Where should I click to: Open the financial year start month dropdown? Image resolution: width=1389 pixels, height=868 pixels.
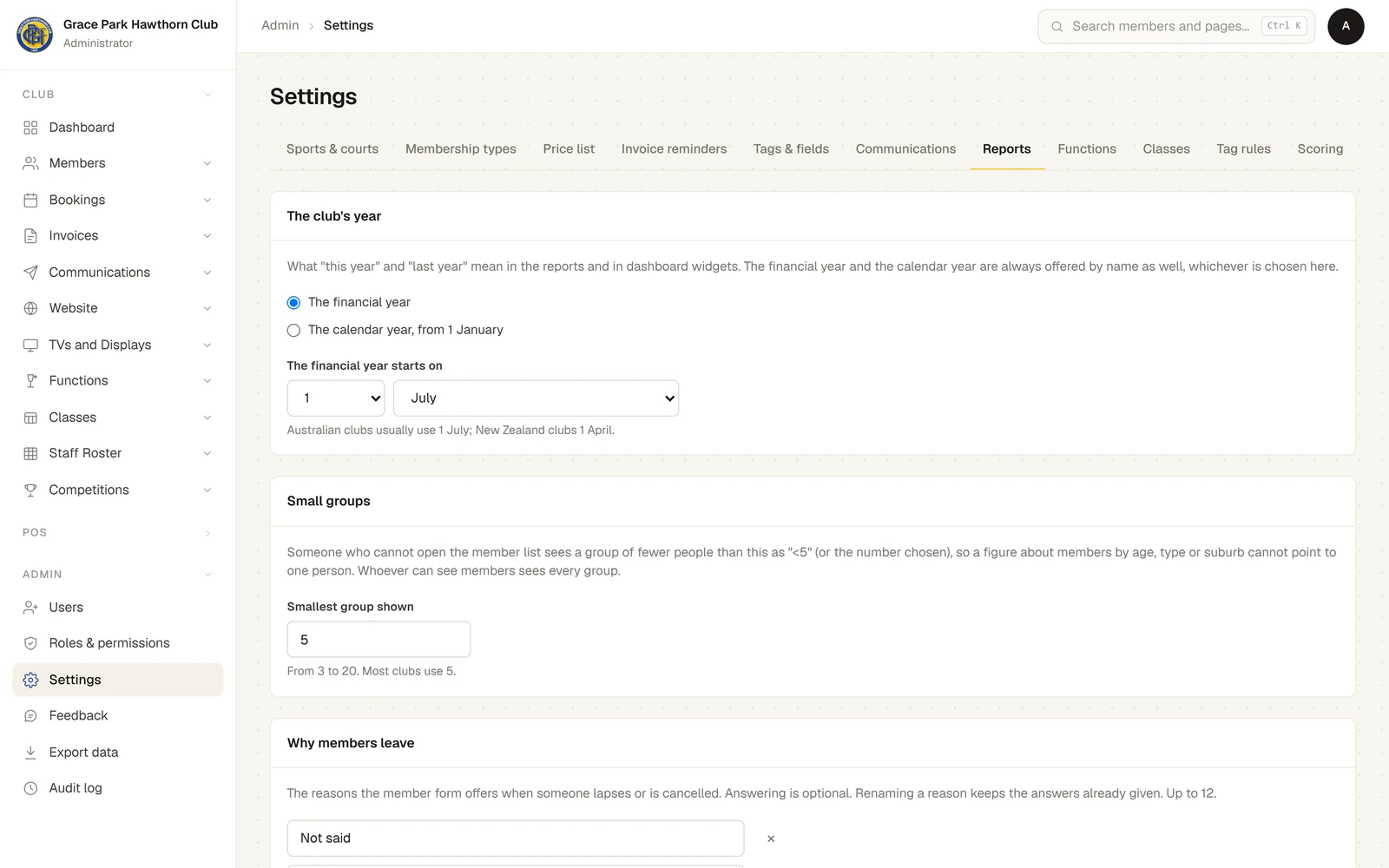536,398
